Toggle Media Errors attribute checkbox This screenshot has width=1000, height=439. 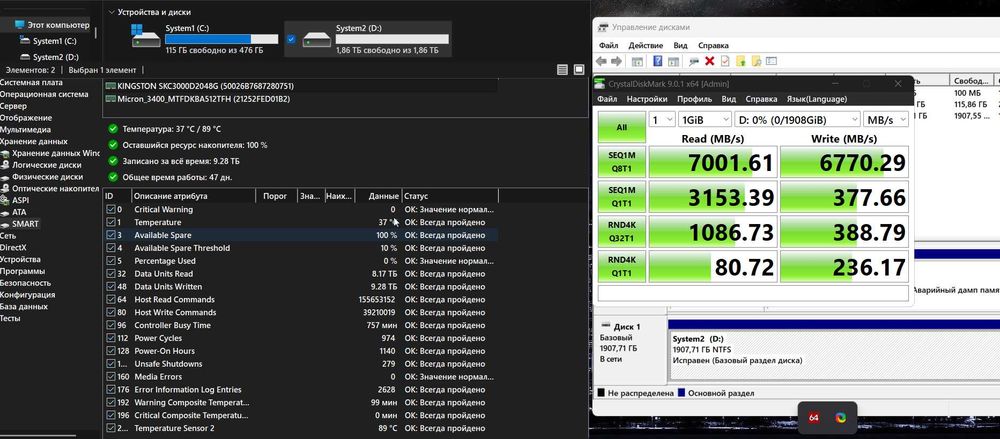coord(111,376)
